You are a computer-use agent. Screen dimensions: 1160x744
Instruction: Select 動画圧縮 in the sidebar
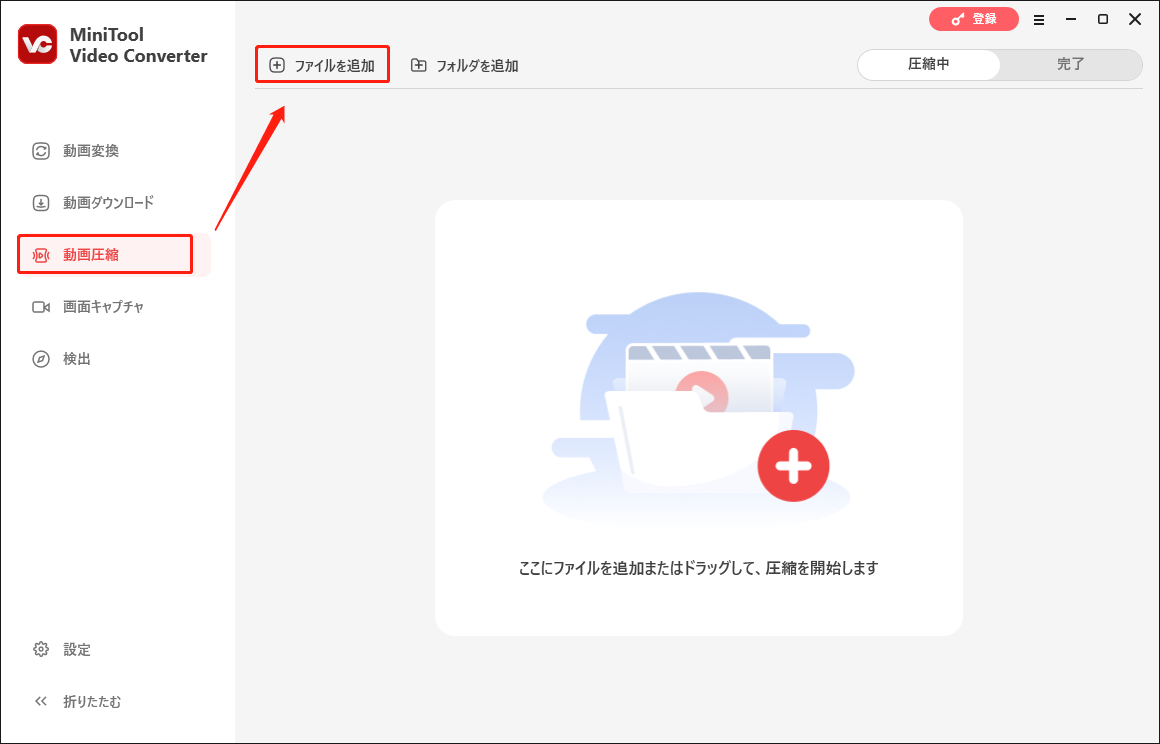[105, 255]
